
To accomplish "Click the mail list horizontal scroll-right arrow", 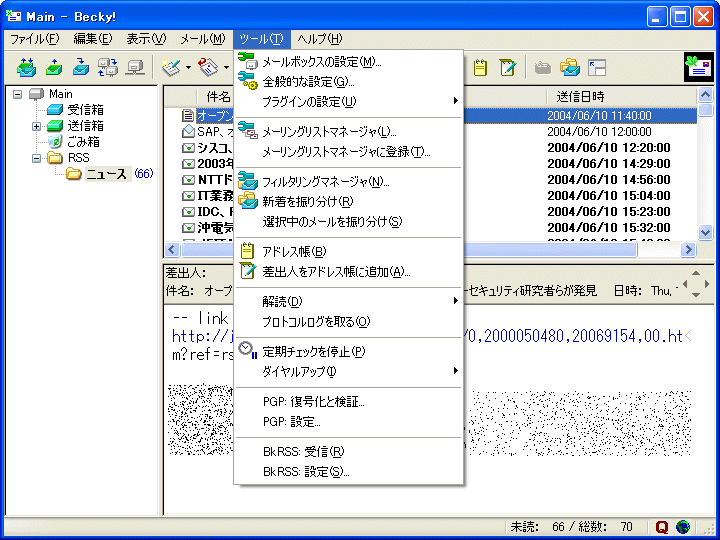I will tap(688, 249).
